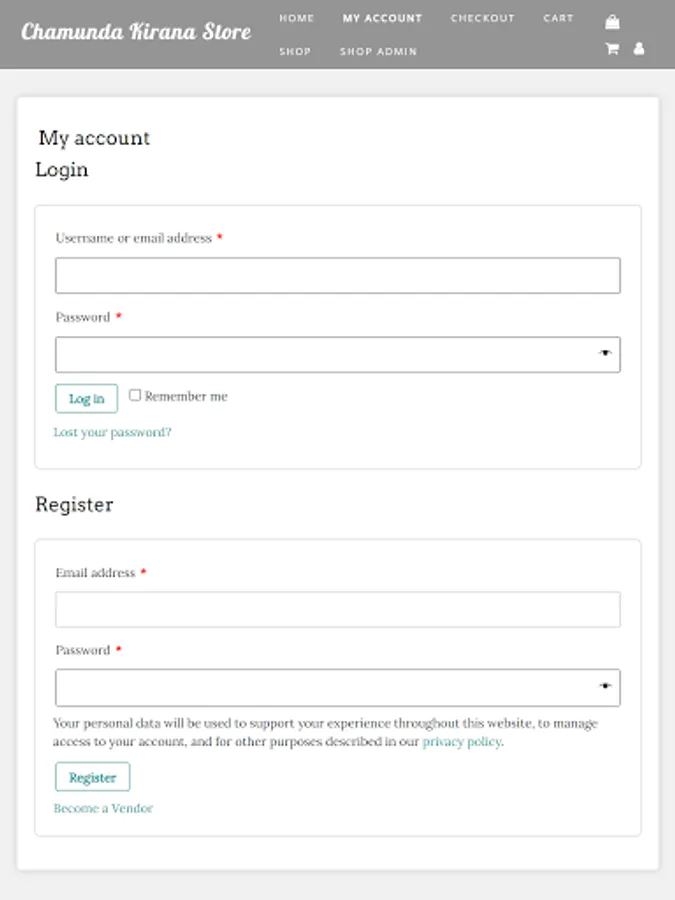
Task: Click the Chamunda Kirana Store site title
Action: click(136, 32)
